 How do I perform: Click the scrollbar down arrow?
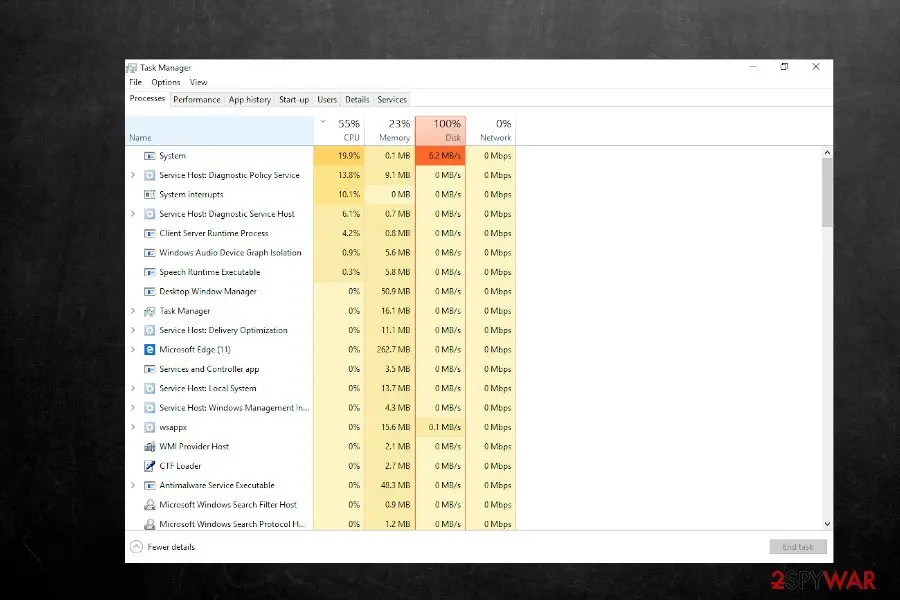coord(827,524)
